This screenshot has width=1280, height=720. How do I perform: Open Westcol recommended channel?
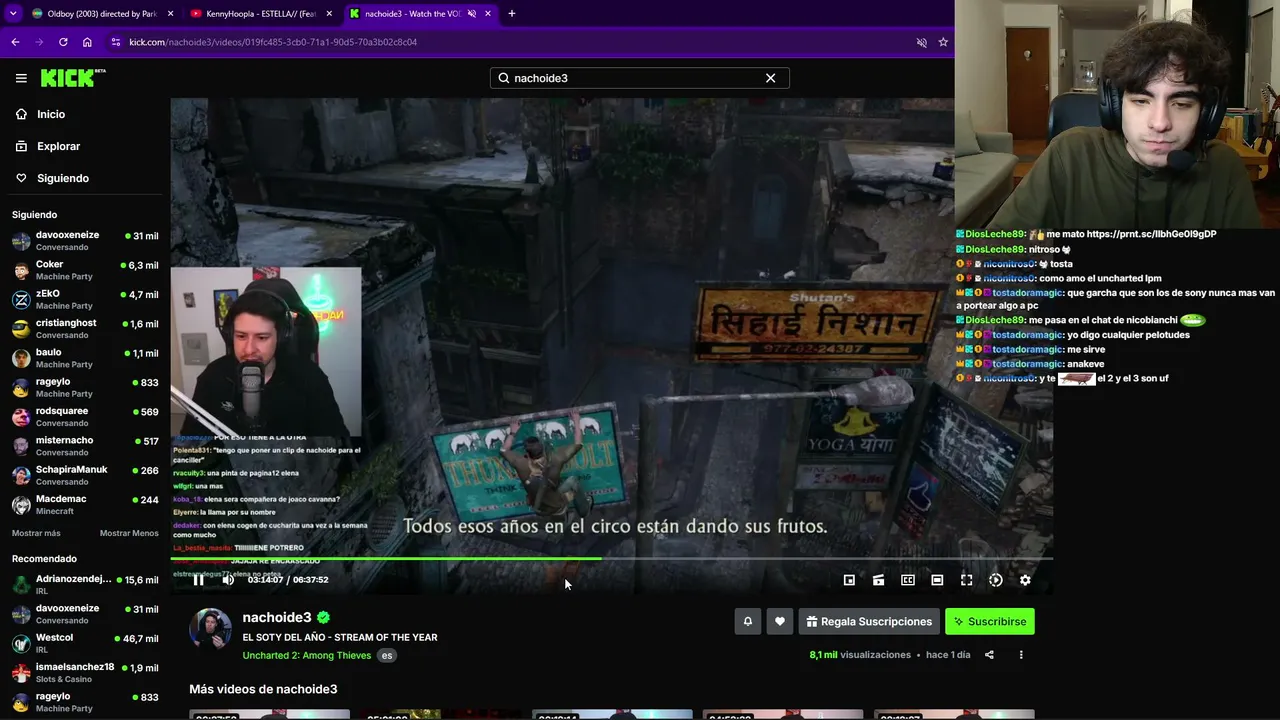click(85, 644)
